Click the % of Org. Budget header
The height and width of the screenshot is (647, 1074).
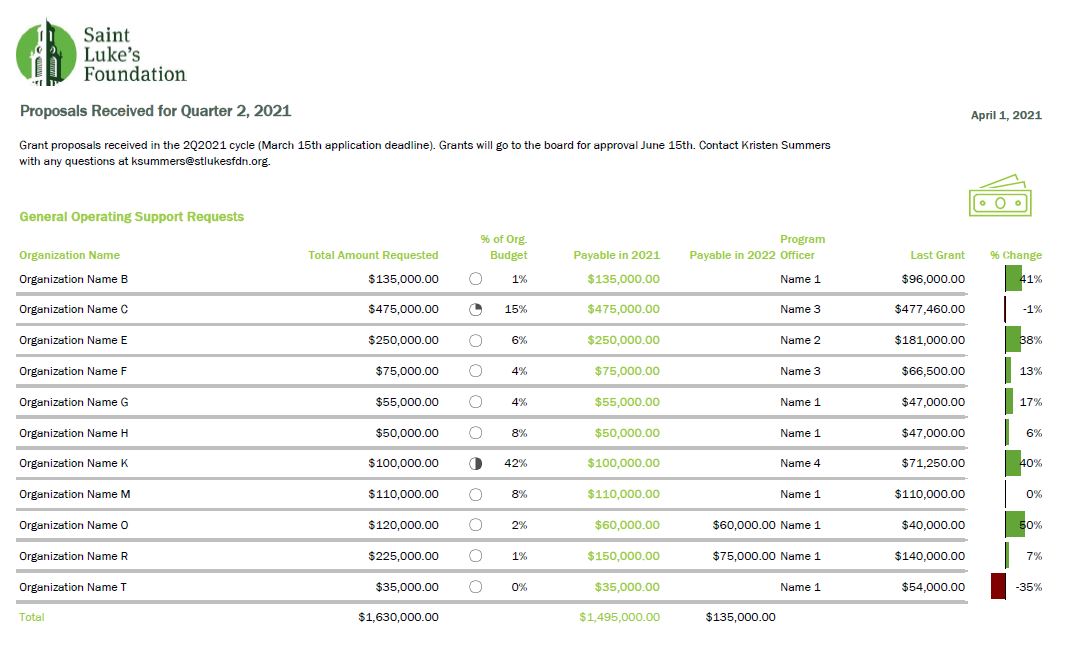tap(504, 247)
